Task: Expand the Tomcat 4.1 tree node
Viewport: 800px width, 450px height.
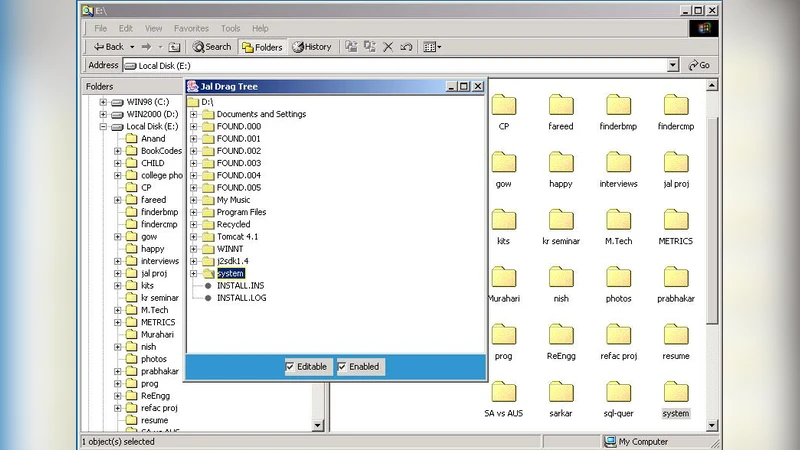Action: [193, 237]
